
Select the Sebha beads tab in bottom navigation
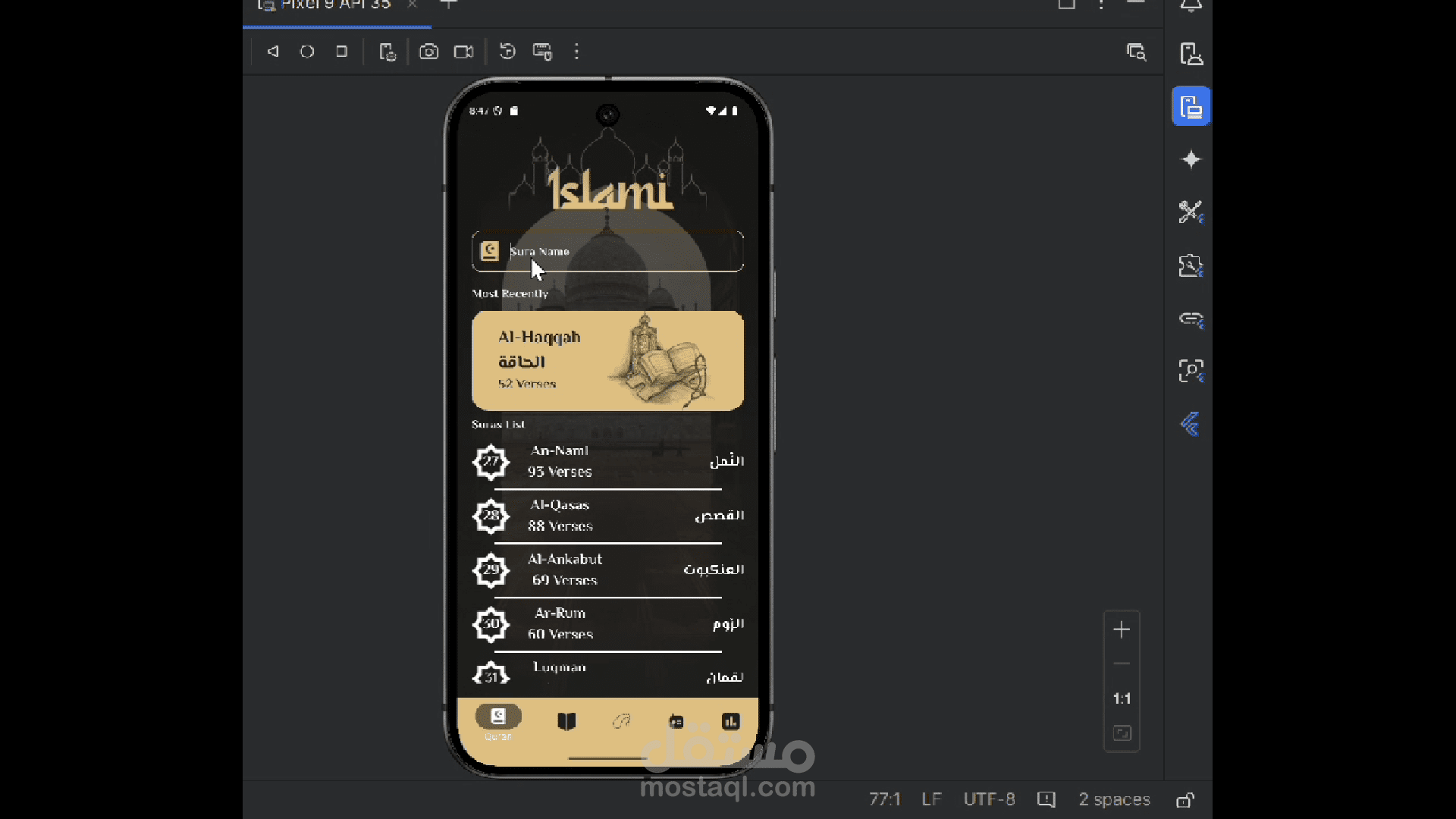pyautogui.click(x=621, y=721)
